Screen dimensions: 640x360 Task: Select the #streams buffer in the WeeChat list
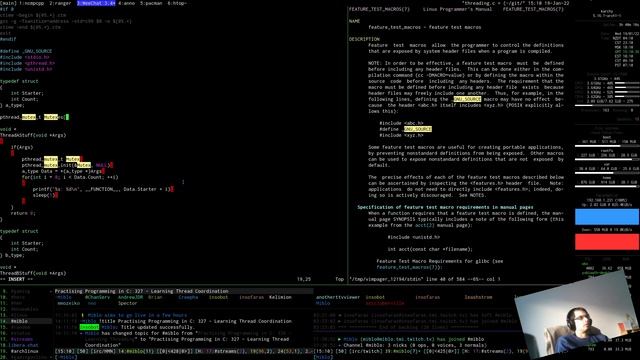pos(22,339)
